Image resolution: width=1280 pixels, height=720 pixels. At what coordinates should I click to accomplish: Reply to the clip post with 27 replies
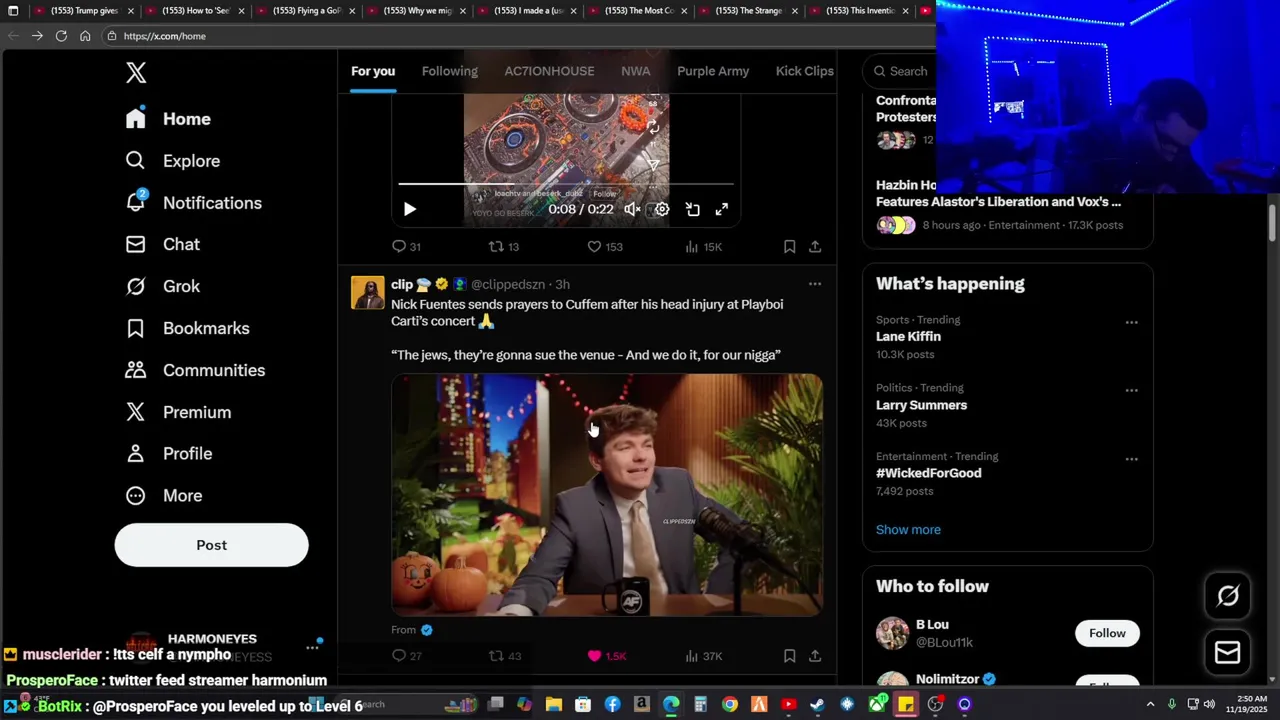(x=406, y=656)
